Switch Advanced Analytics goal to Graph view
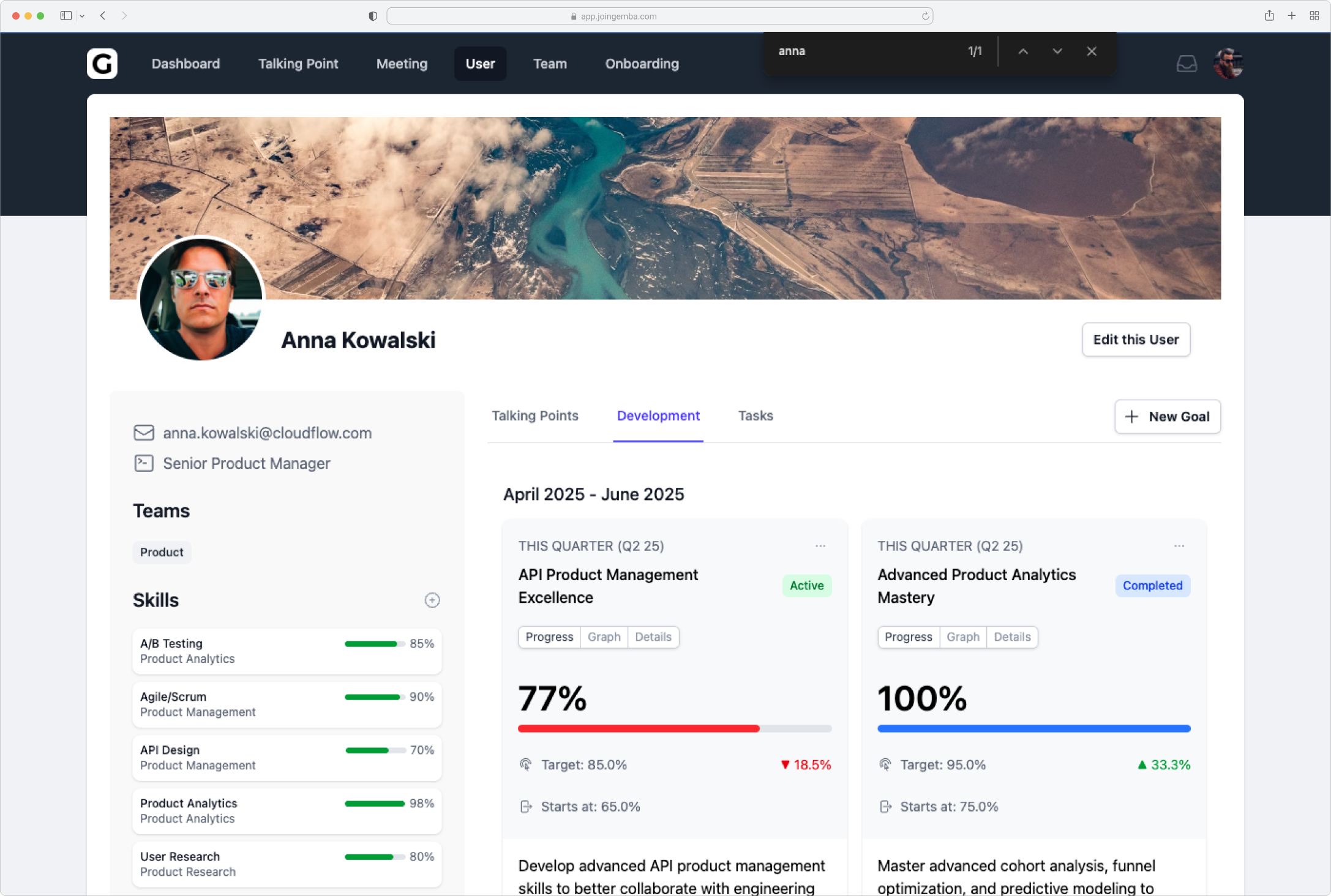 pos(962,637)
